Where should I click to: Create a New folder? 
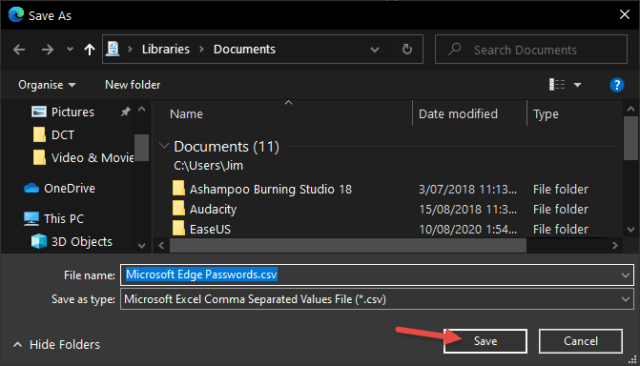coord(133,85)
